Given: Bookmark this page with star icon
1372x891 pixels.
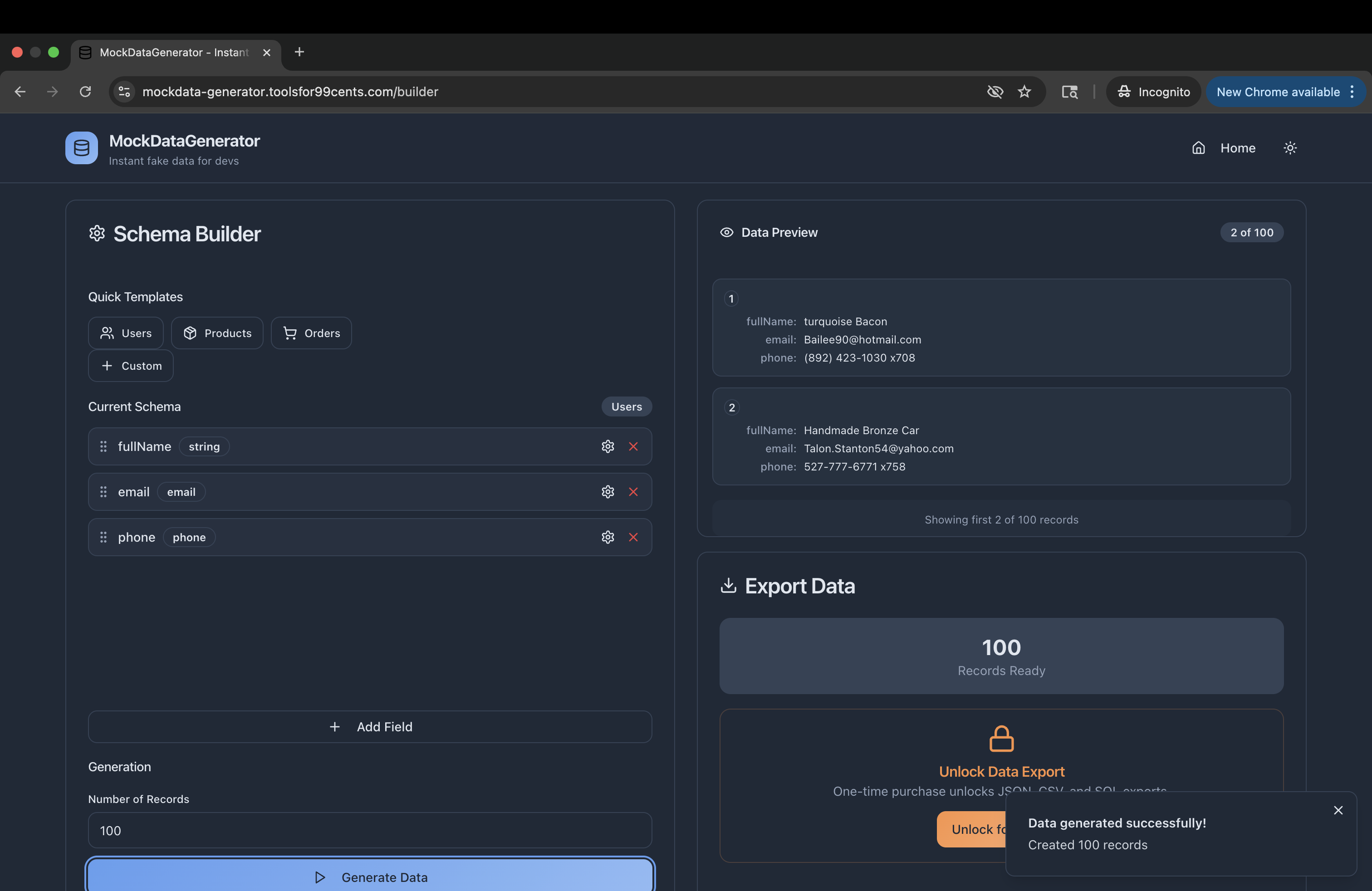Looking at the screenshot, I should tap(1024, 92).
